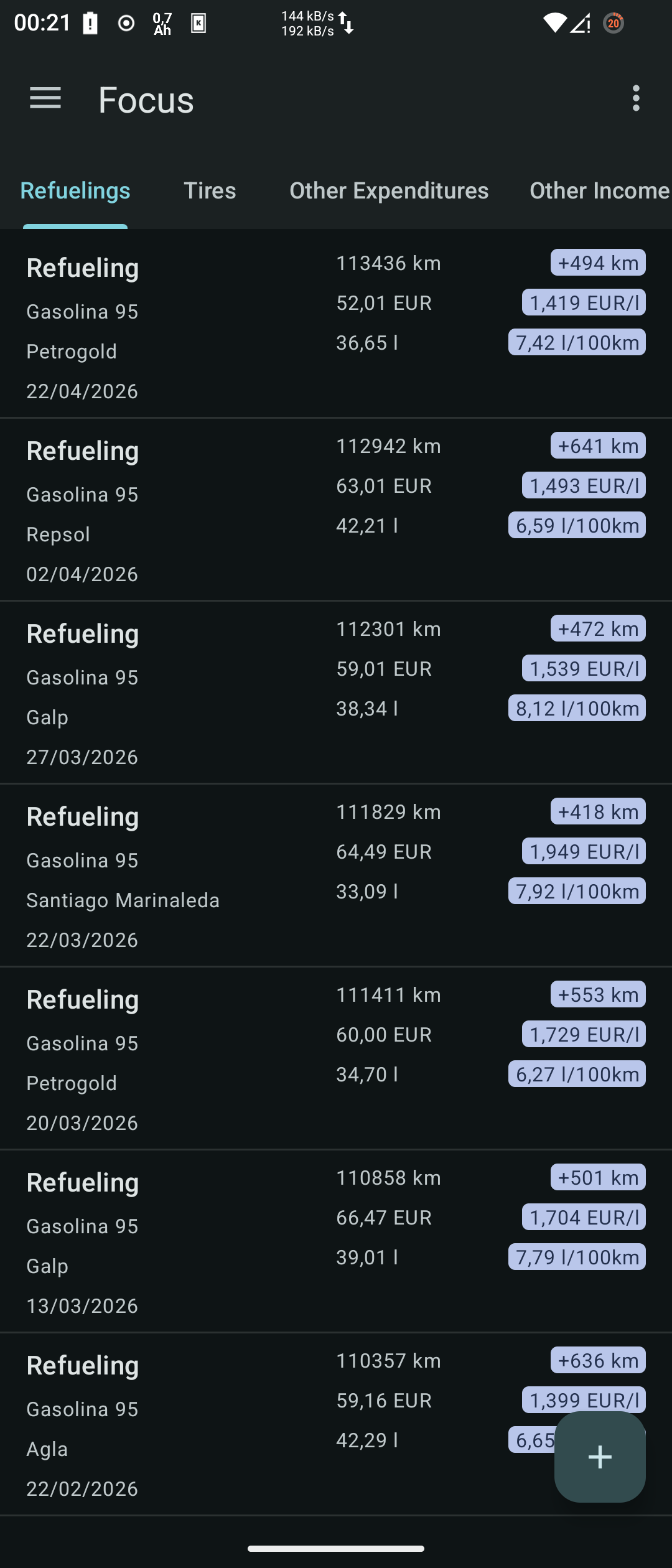Open the Other Income tab
The width and height of the screenshot is (672, 1568).
coord(599,190)
